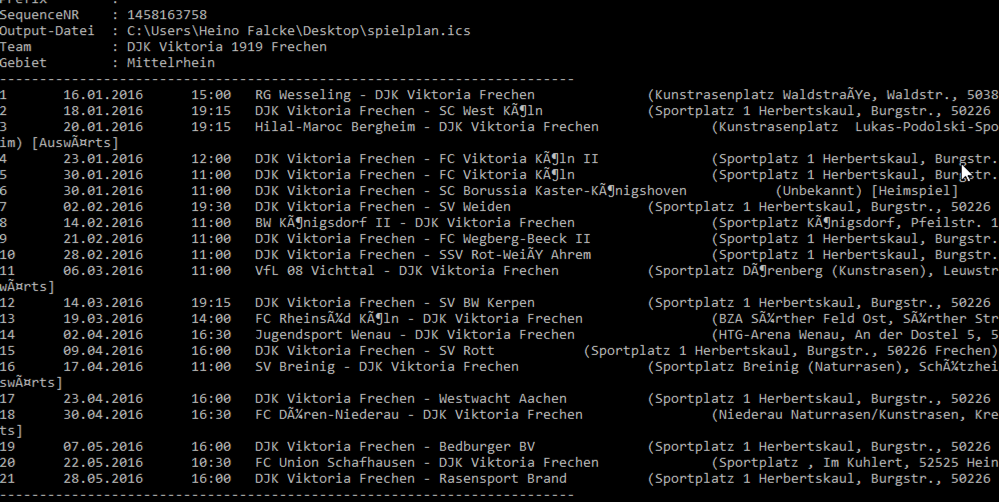Click the RG Wesseling match entry

pyautogui.click(x=394, y=95)
